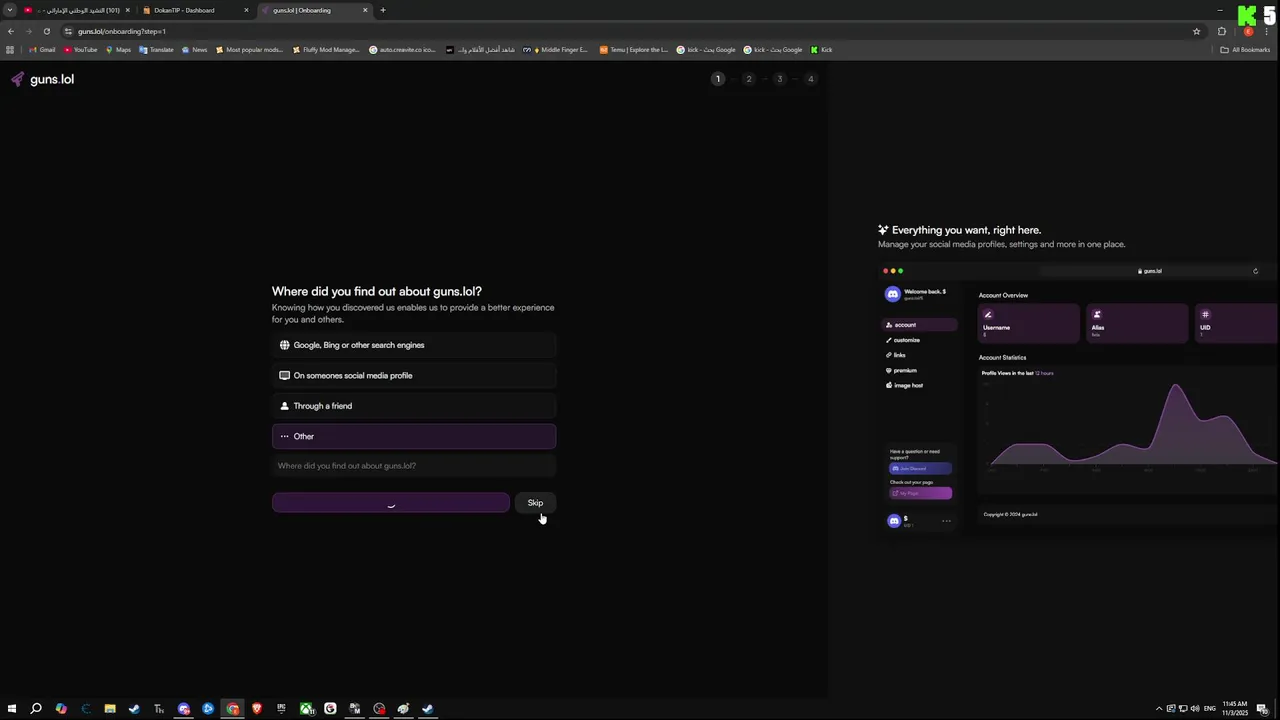
Task: Go to onboarding step 2 indicator
Action: (x=748, y=79)
